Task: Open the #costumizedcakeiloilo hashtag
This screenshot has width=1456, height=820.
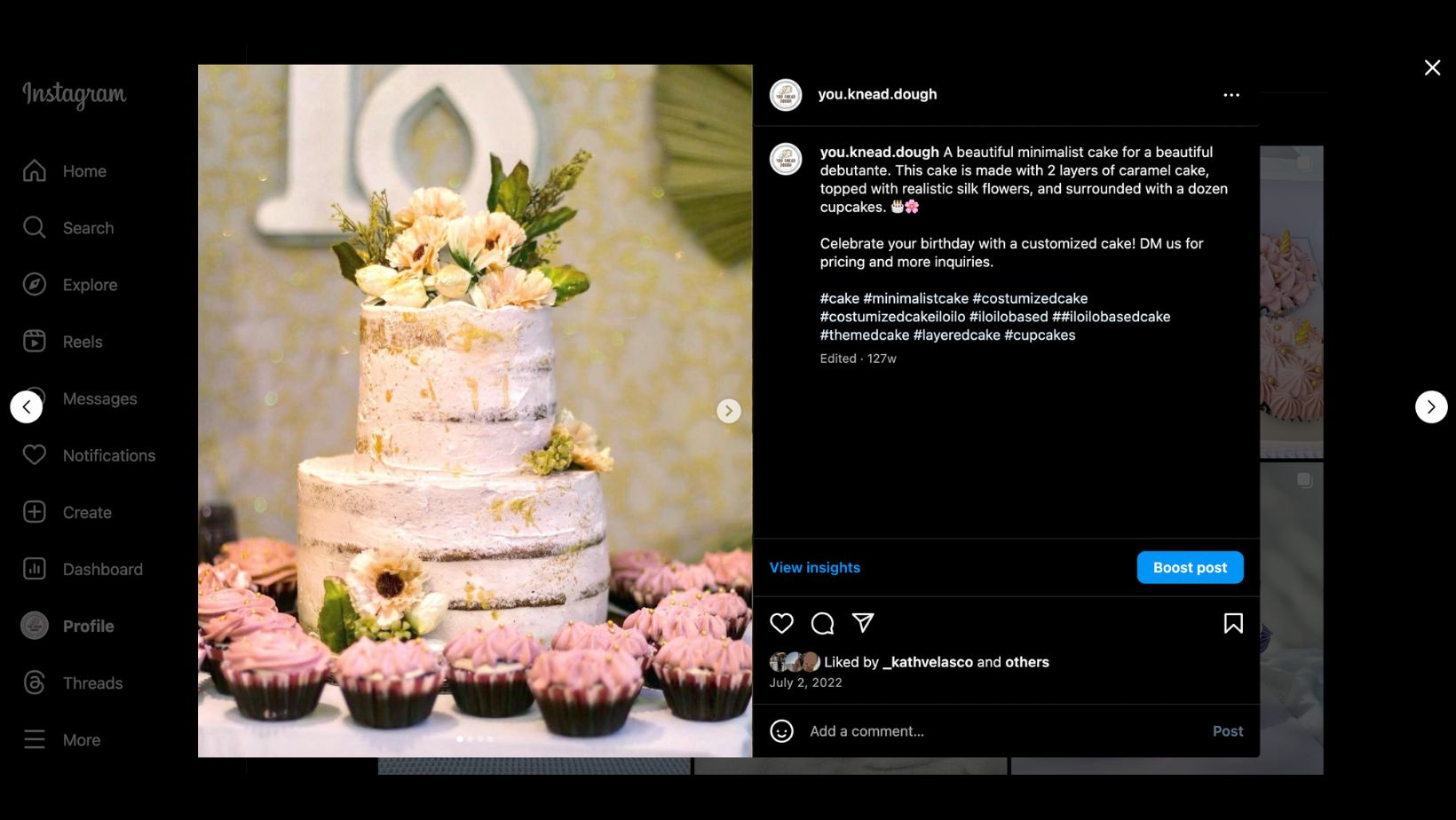Action: coord(892,316)
